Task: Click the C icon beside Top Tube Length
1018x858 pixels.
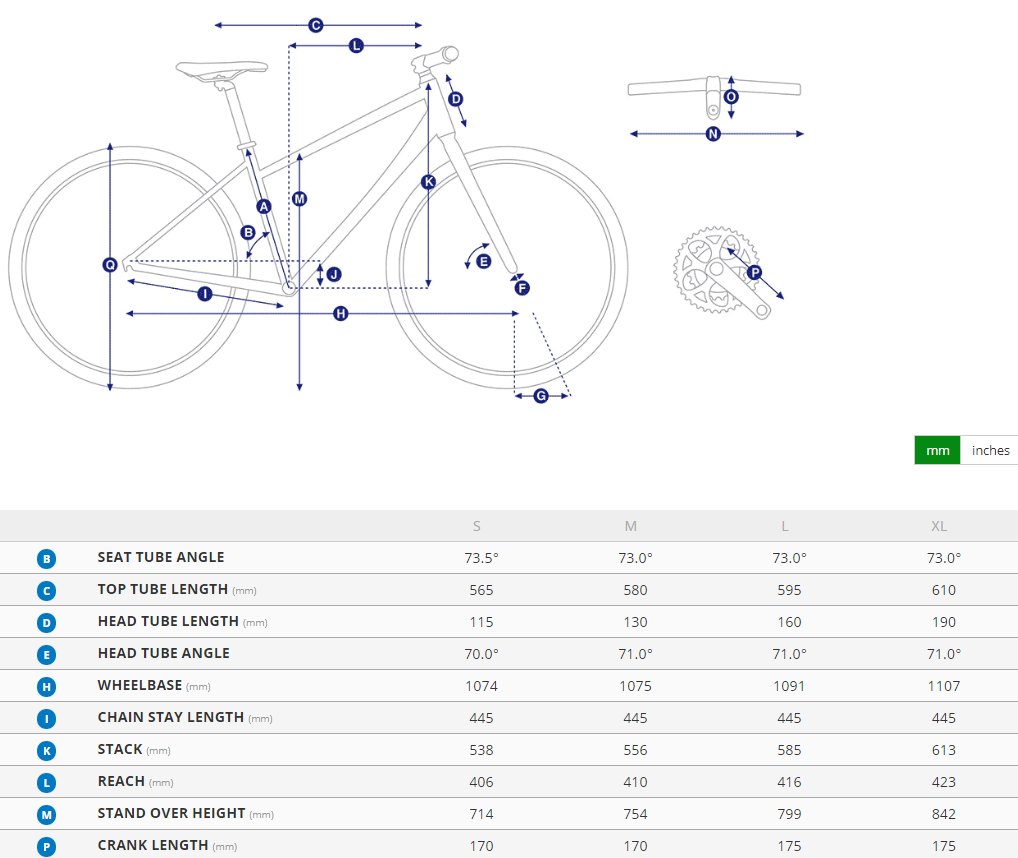Action: 46,591
